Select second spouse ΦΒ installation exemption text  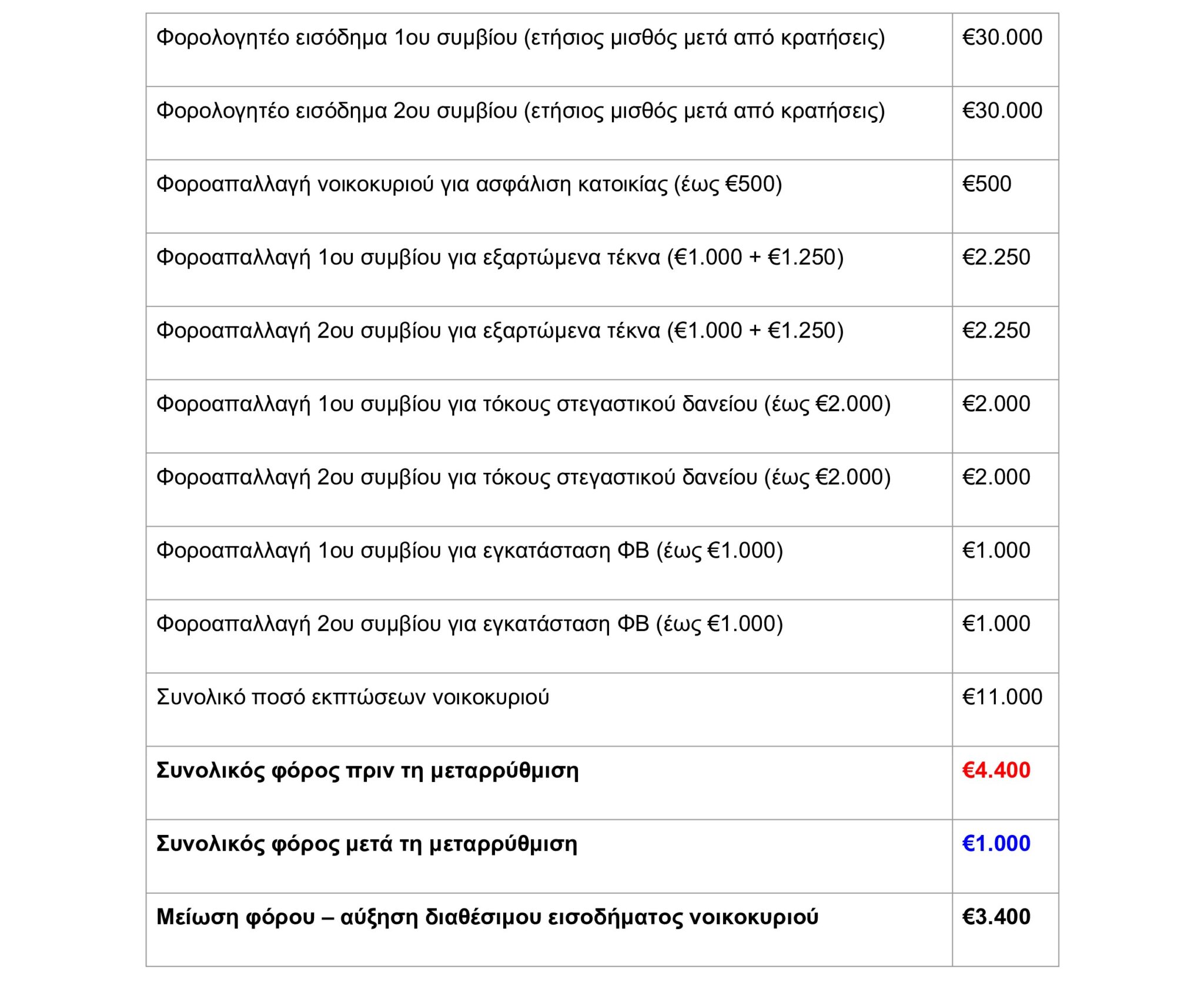(469, 624)
